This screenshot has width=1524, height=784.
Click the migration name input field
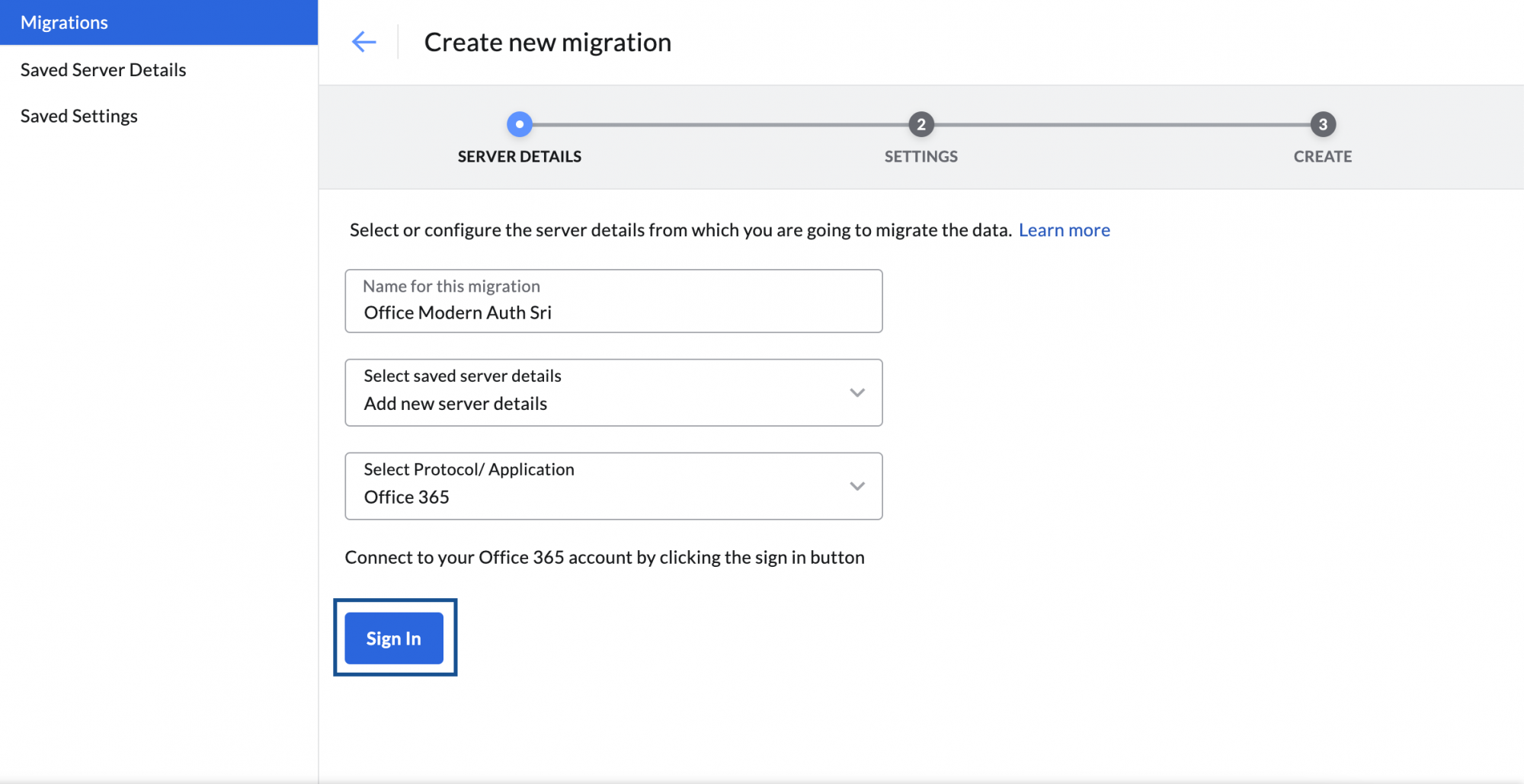point(613,301)
